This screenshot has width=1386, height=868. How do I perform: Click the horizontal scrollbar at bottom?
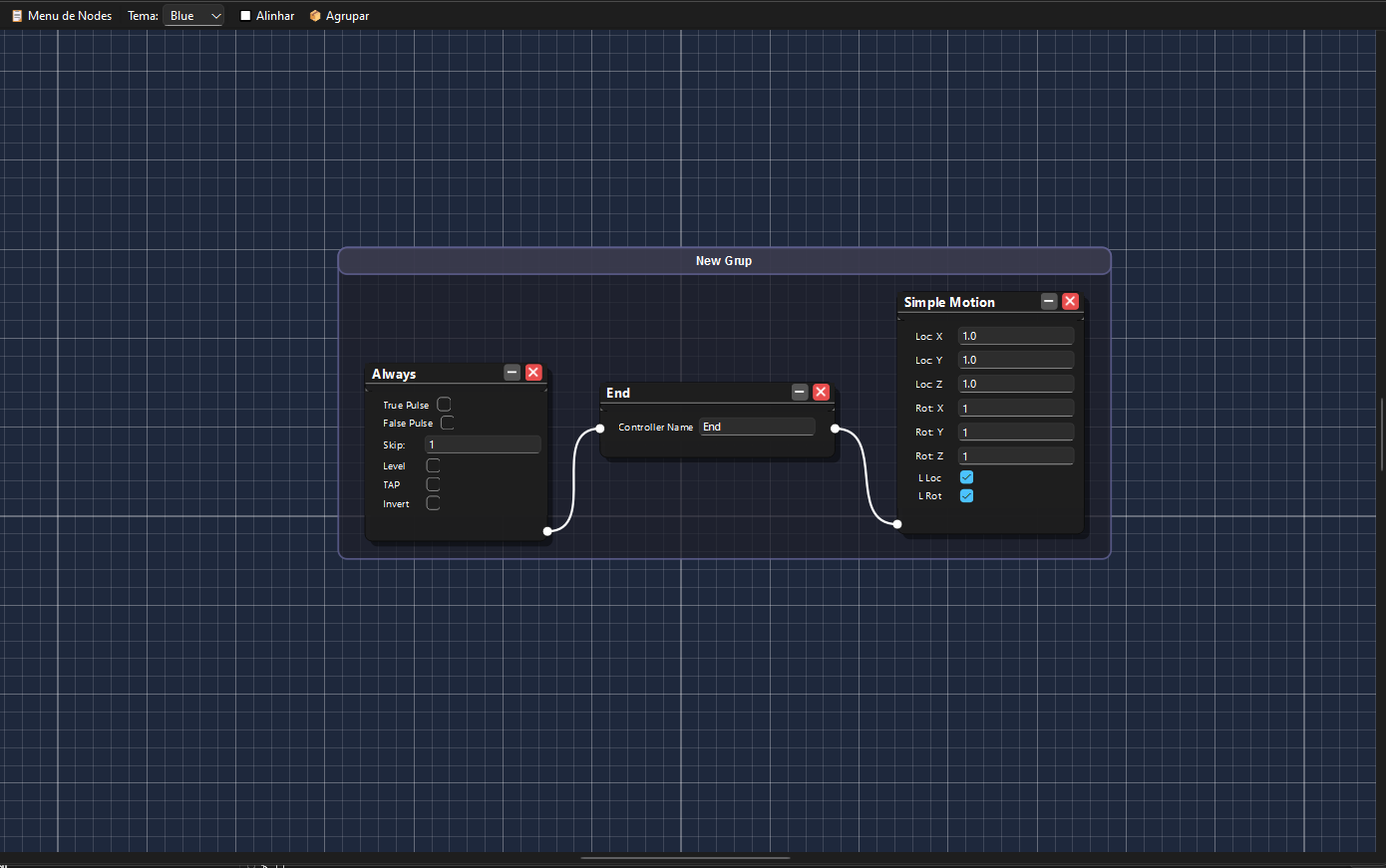pyautogui.click(x=686, y=857)
